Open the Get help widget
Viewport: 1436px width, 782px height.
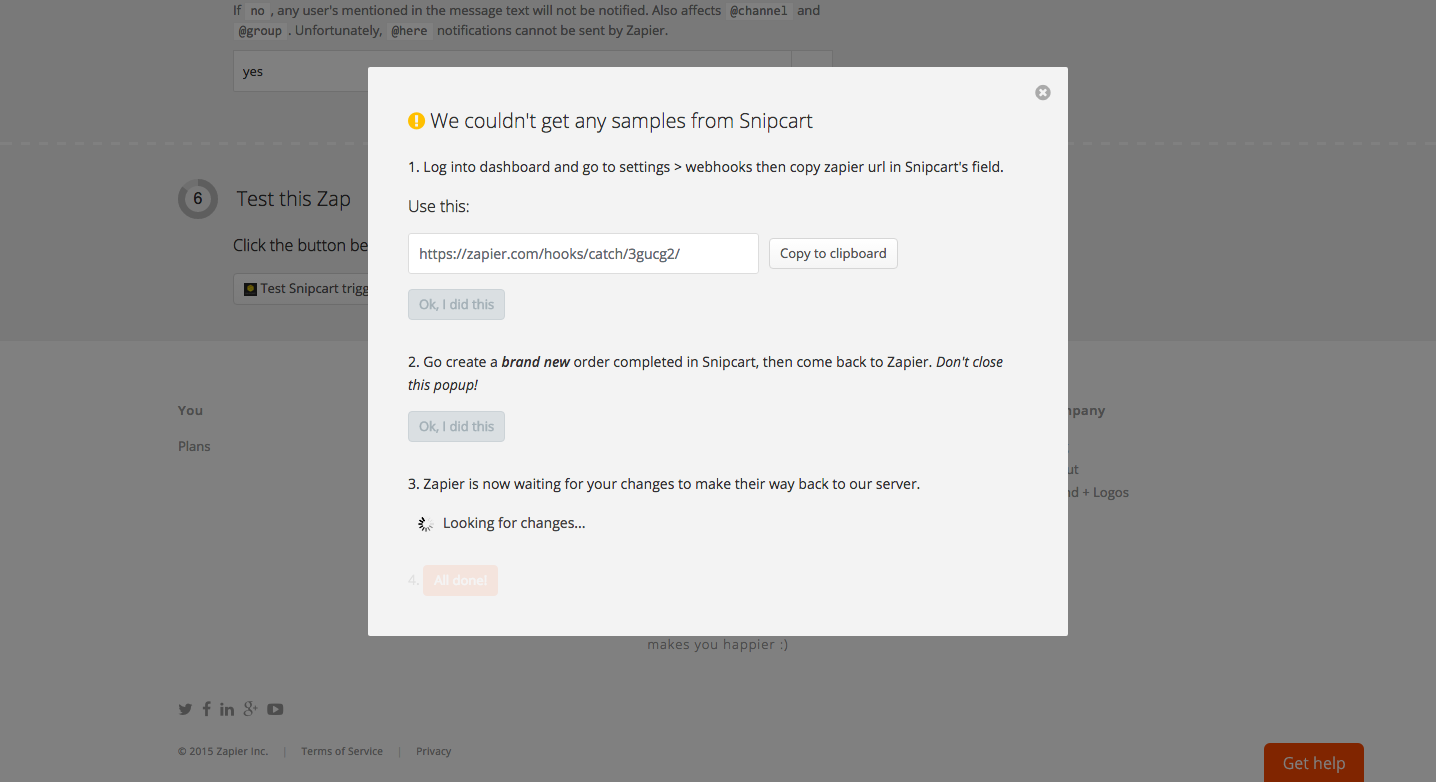point(1314,763)
